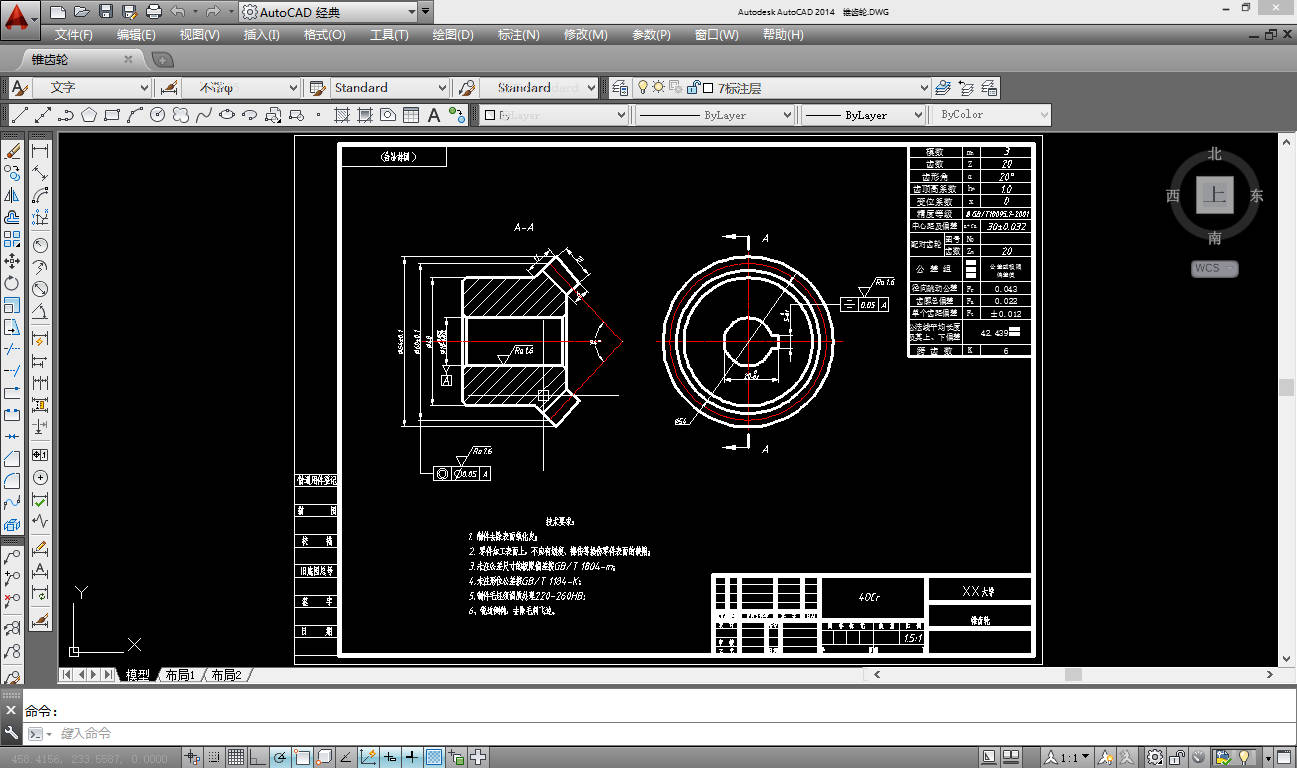1297x768 pixels.
Task: Select the Move tool
Action: (13, 261)
